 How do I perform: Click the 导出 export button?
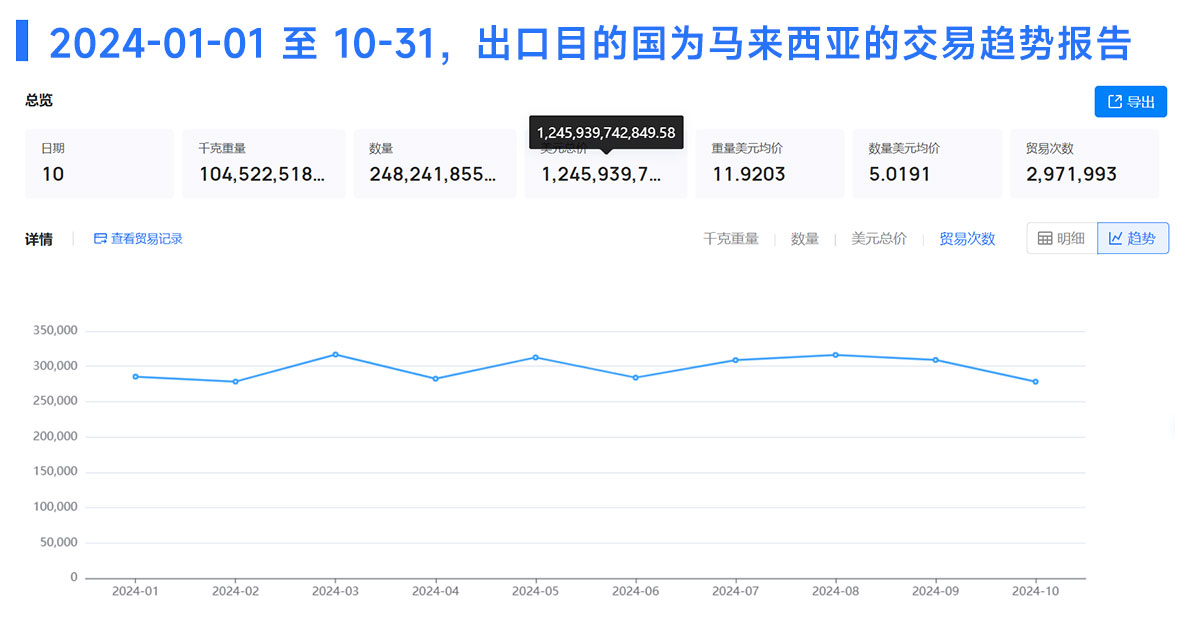pos(1130,102)
